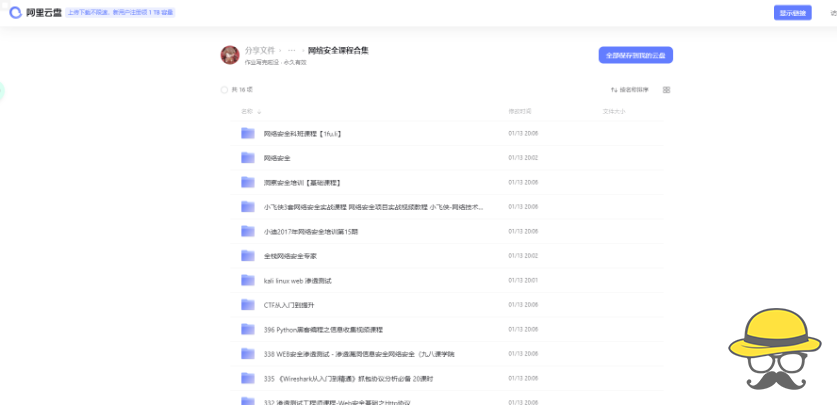Click the date in kali linux web row

(523, 280)
